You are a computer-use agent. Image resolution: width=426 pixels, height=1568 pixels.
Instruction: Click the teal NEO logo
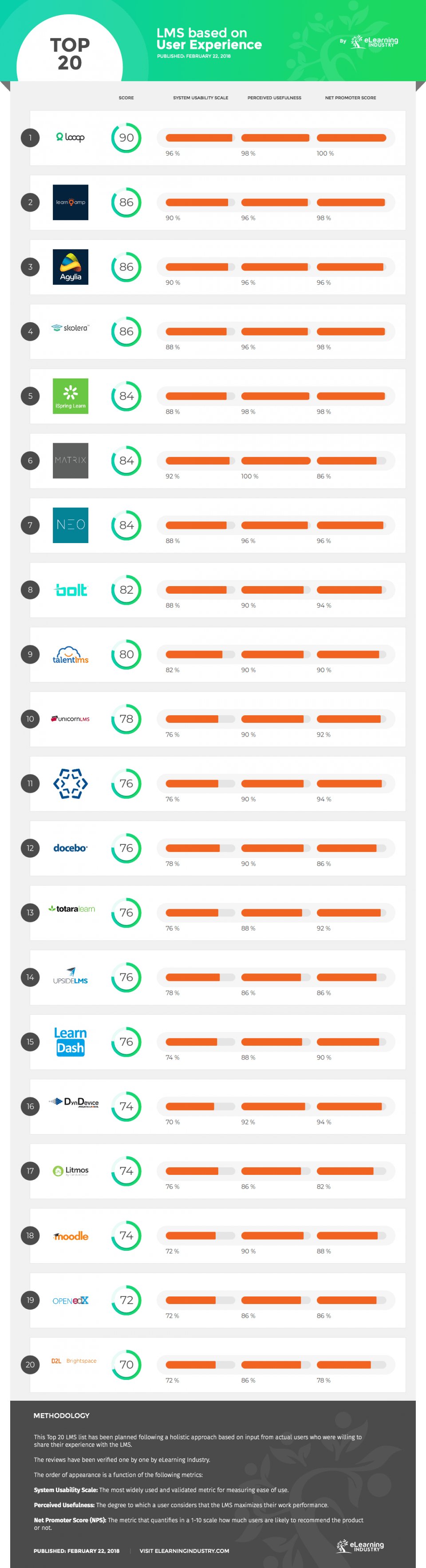point(71,525)
